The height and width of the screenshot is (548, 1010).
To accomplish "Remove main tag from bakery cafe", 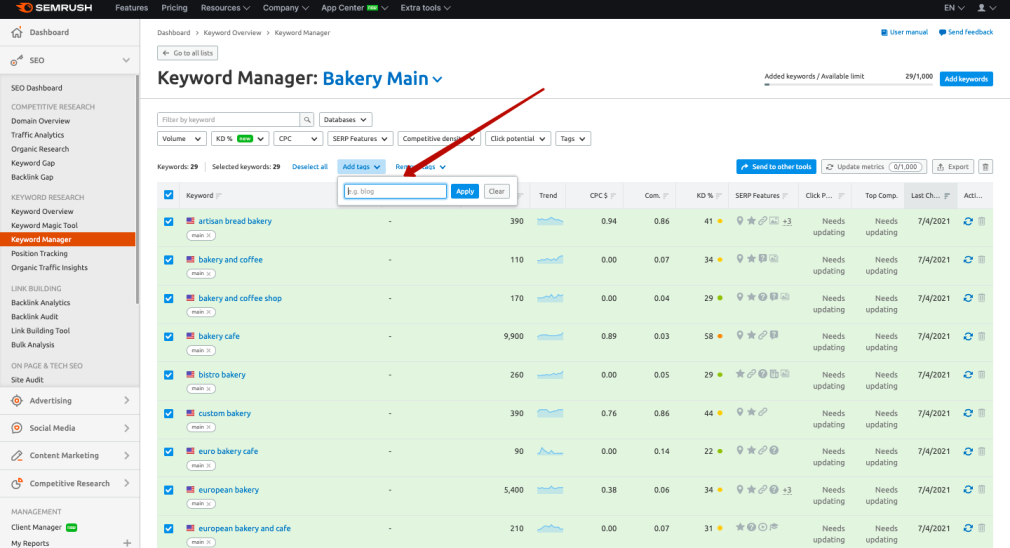I will tap(209, 351).
